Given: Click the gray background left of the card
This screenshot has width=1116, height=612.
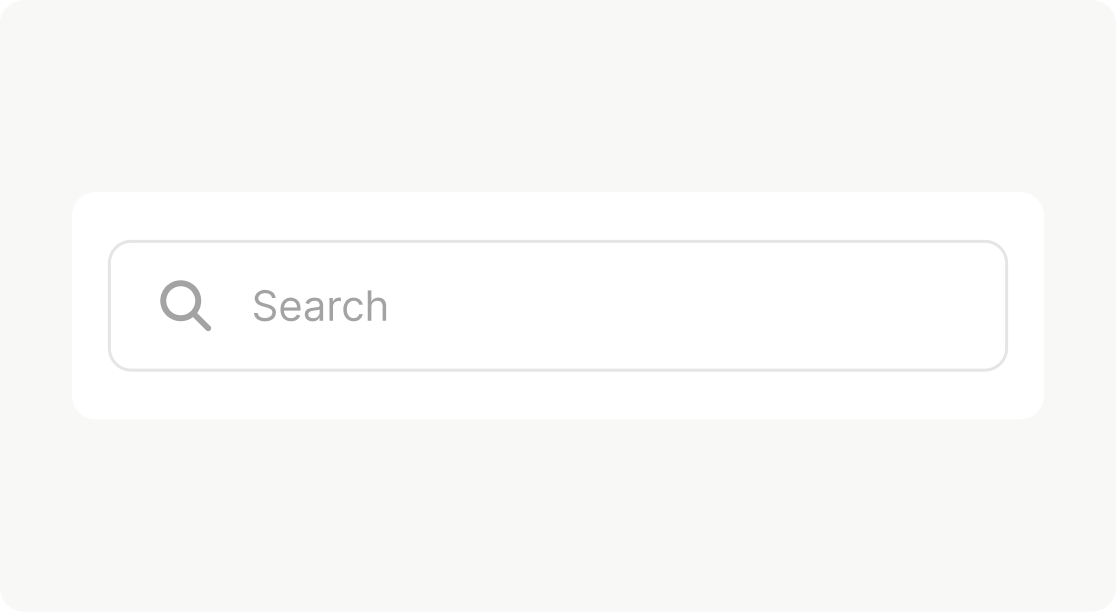Looking at the screenshot, I should (36, 305).
